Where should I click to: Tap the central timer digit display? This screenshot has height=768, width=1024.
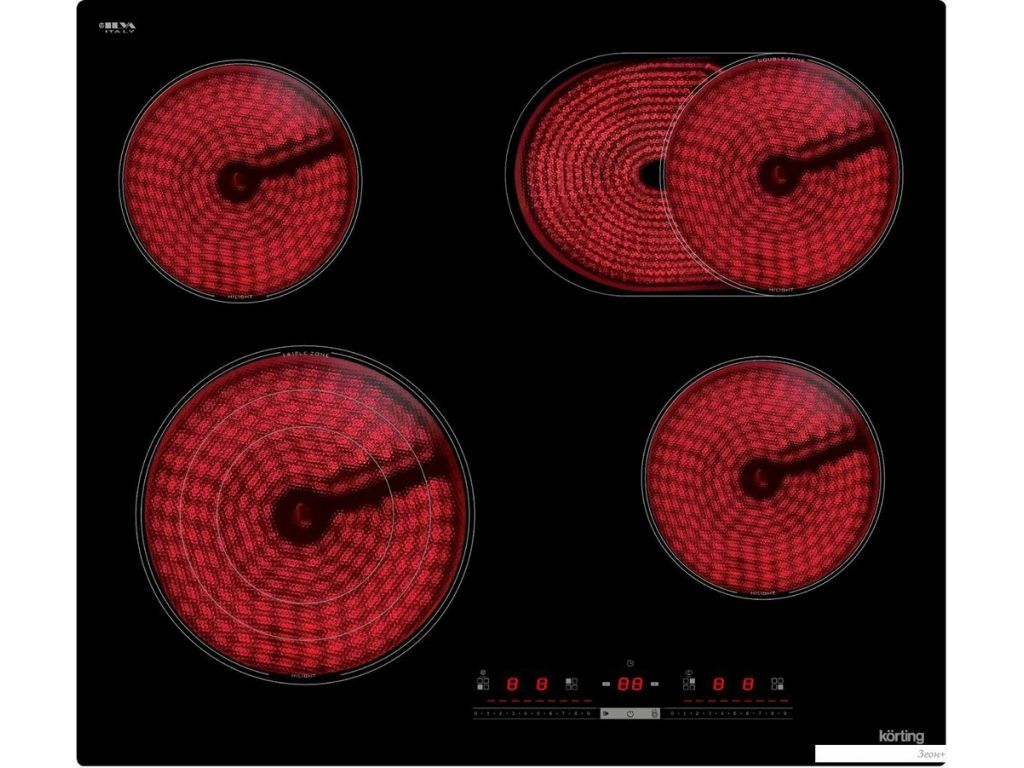629,685
